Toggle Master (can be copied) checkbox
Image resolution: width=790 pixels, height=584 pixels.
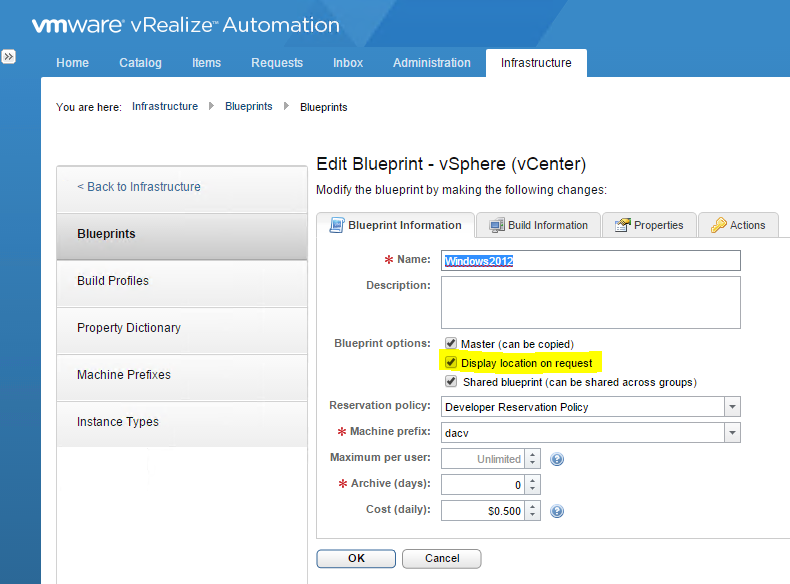[451, 343]
